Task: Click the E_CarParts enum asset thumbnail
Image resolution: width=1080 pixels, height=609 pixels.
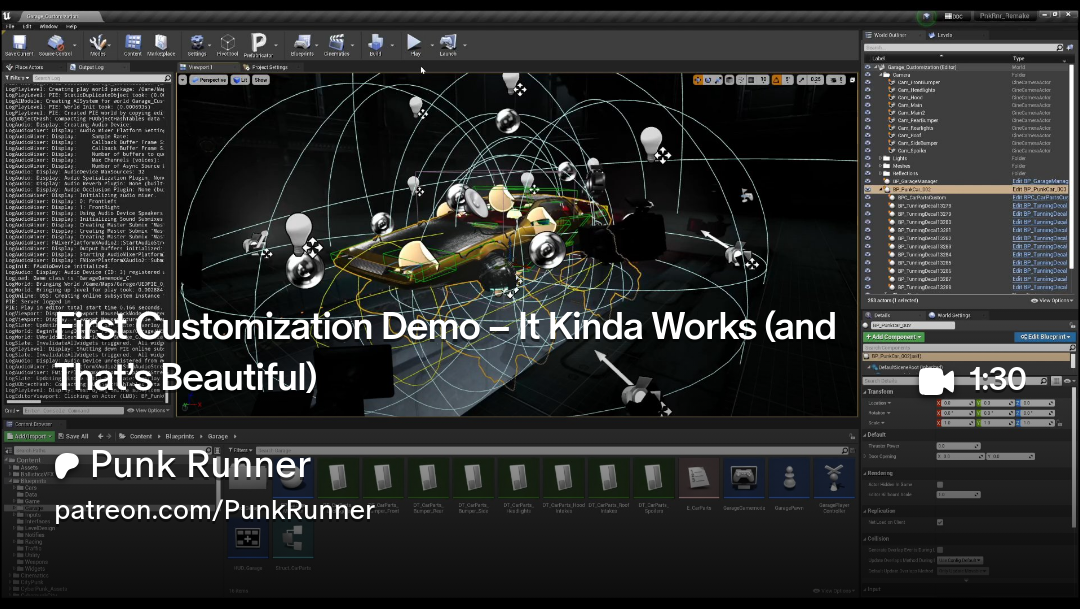Action: click(x=698, y=477)
